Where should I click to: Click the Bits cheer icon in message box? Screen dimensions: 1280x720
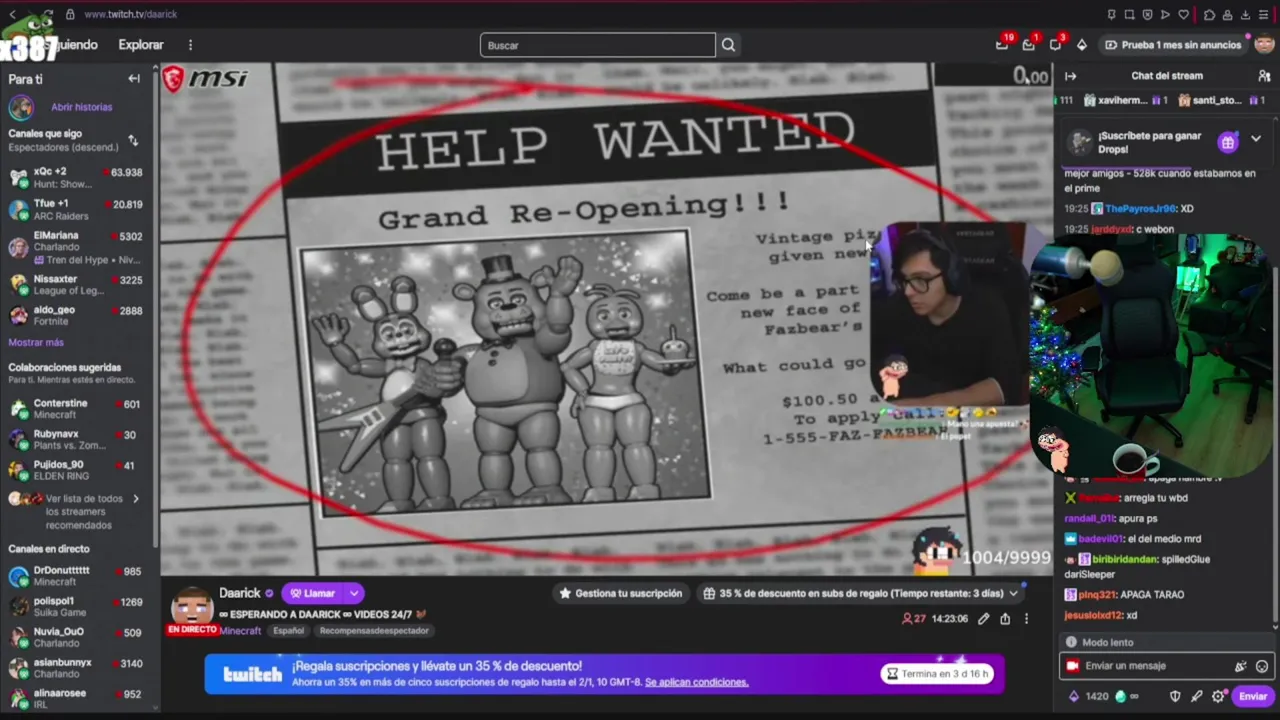pyautogui.click(x=1240, y=666)
